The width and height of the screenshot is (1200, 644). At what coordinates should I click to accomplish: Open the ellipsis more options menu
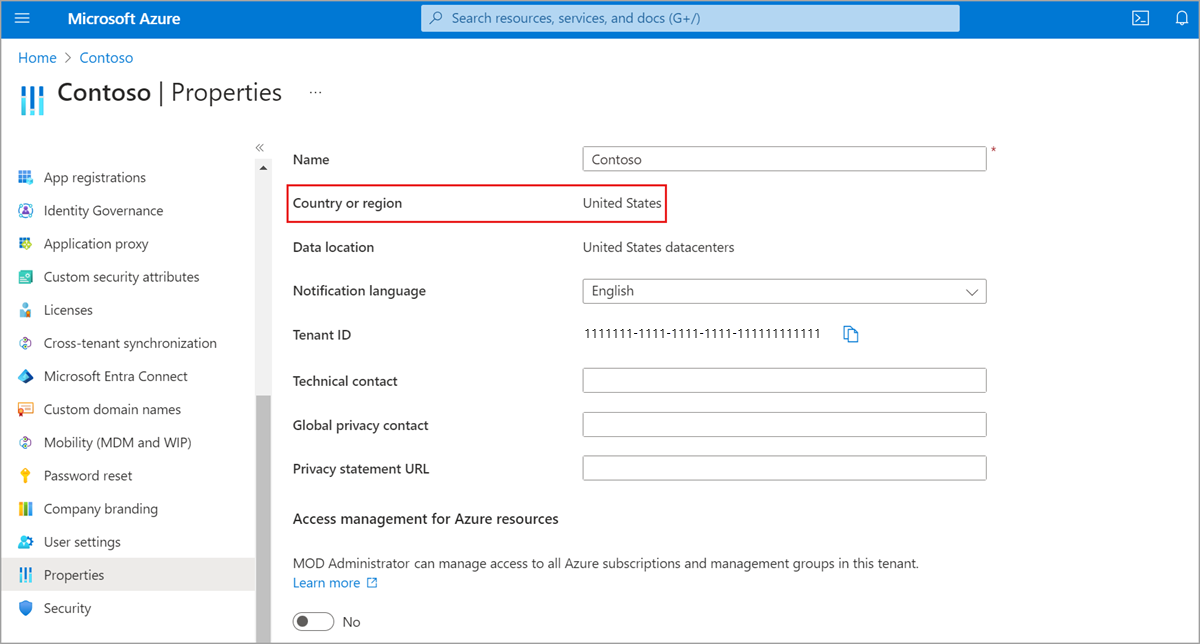point(316,93)
